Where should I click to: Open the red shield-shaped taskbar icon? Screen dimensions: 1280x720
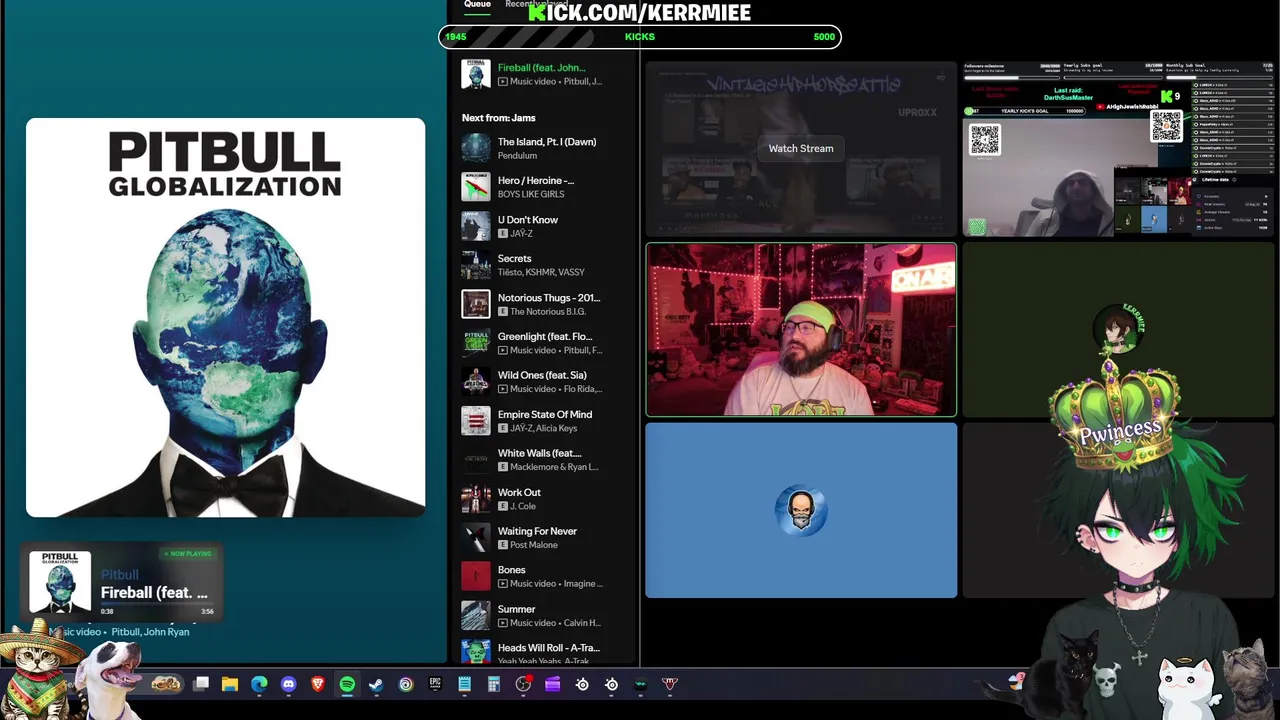(x=670, y=684)
